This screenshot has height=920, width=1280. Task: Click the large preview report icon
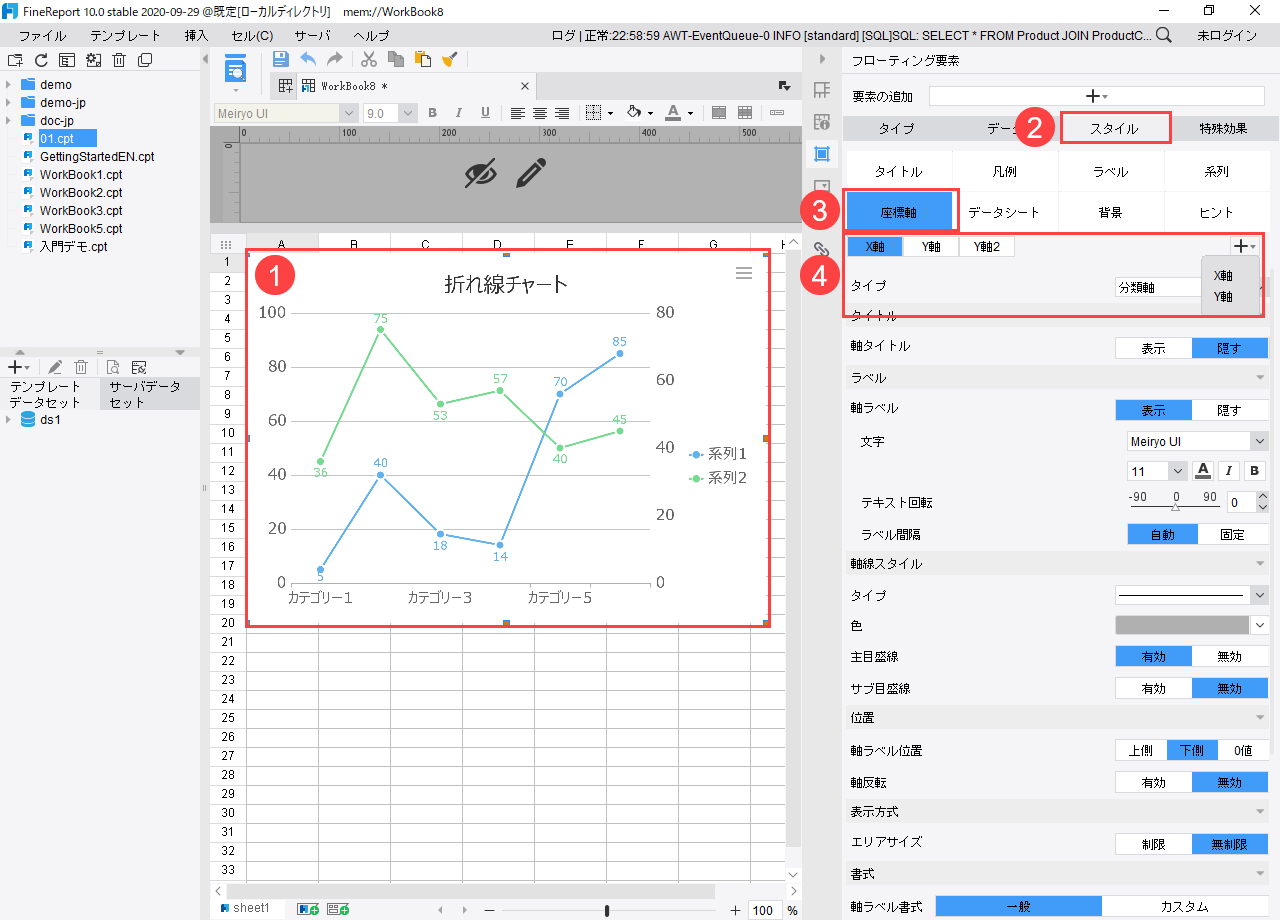pyautogui.click(x=237, y=70)
